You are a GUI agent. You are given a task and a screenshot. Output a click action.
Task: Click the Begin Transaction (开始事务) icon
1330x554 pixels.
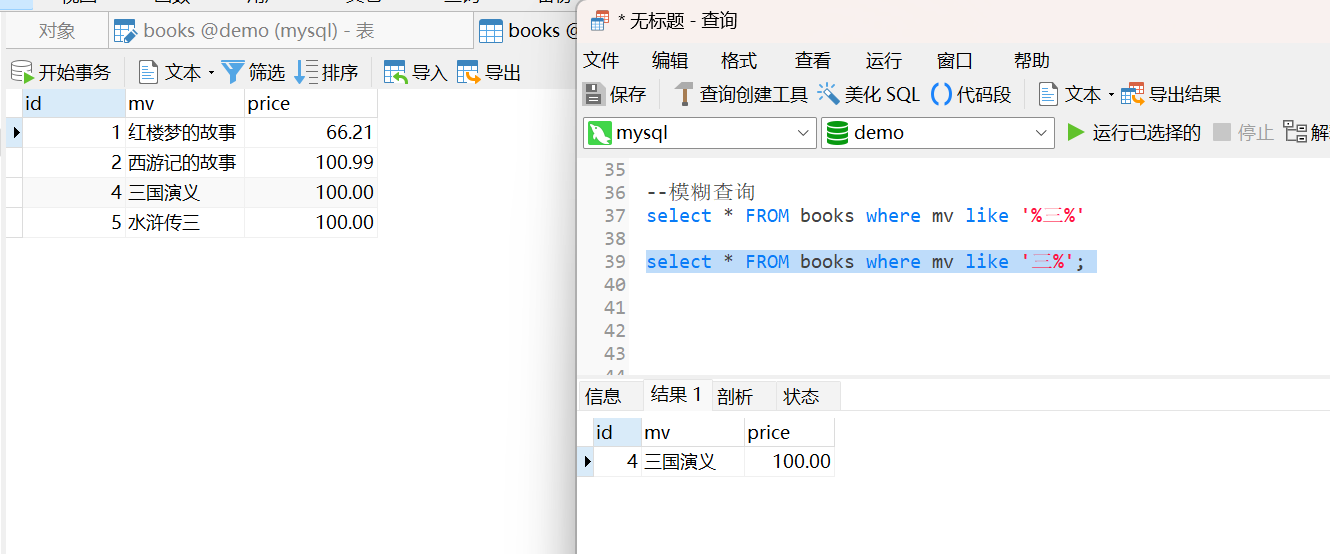[x=22, y=72]
